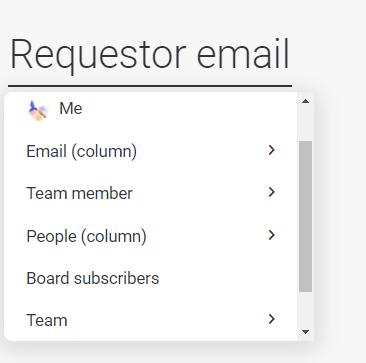Viewport: 366px width, 363px height.
Task: Open the Team member submenu chevron
Action: tap(272, 192)
